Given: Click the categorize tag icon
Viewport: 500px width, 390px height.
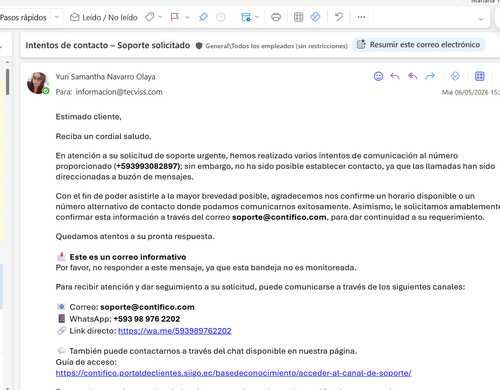Looking at the screenshot, I should (x=150, y=17).
